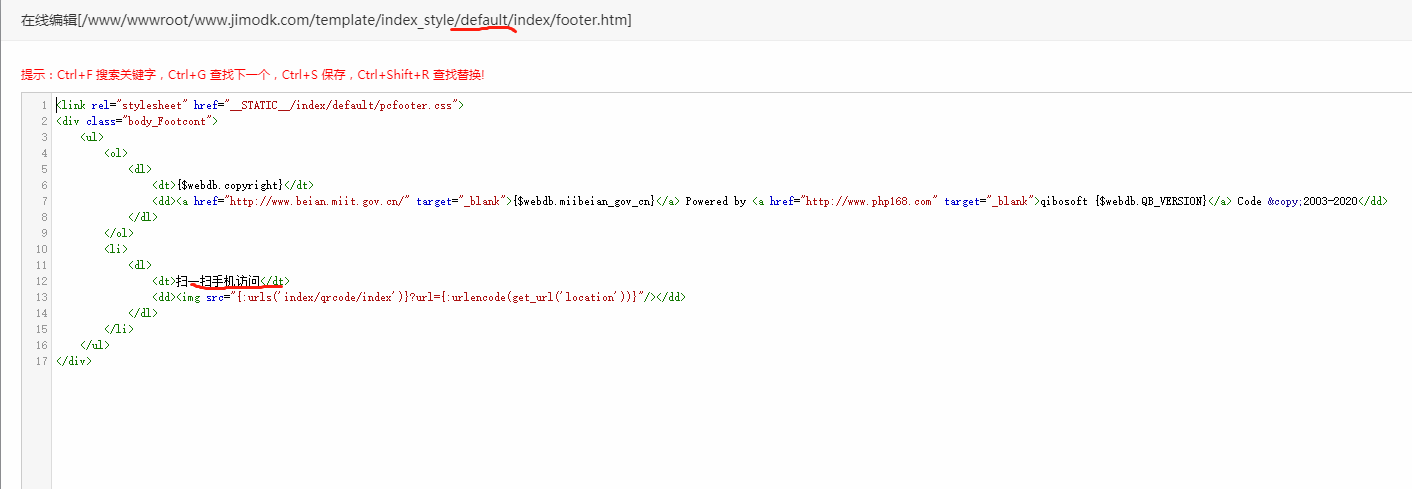Click the closing div tag on line 17

click(74, 361)
